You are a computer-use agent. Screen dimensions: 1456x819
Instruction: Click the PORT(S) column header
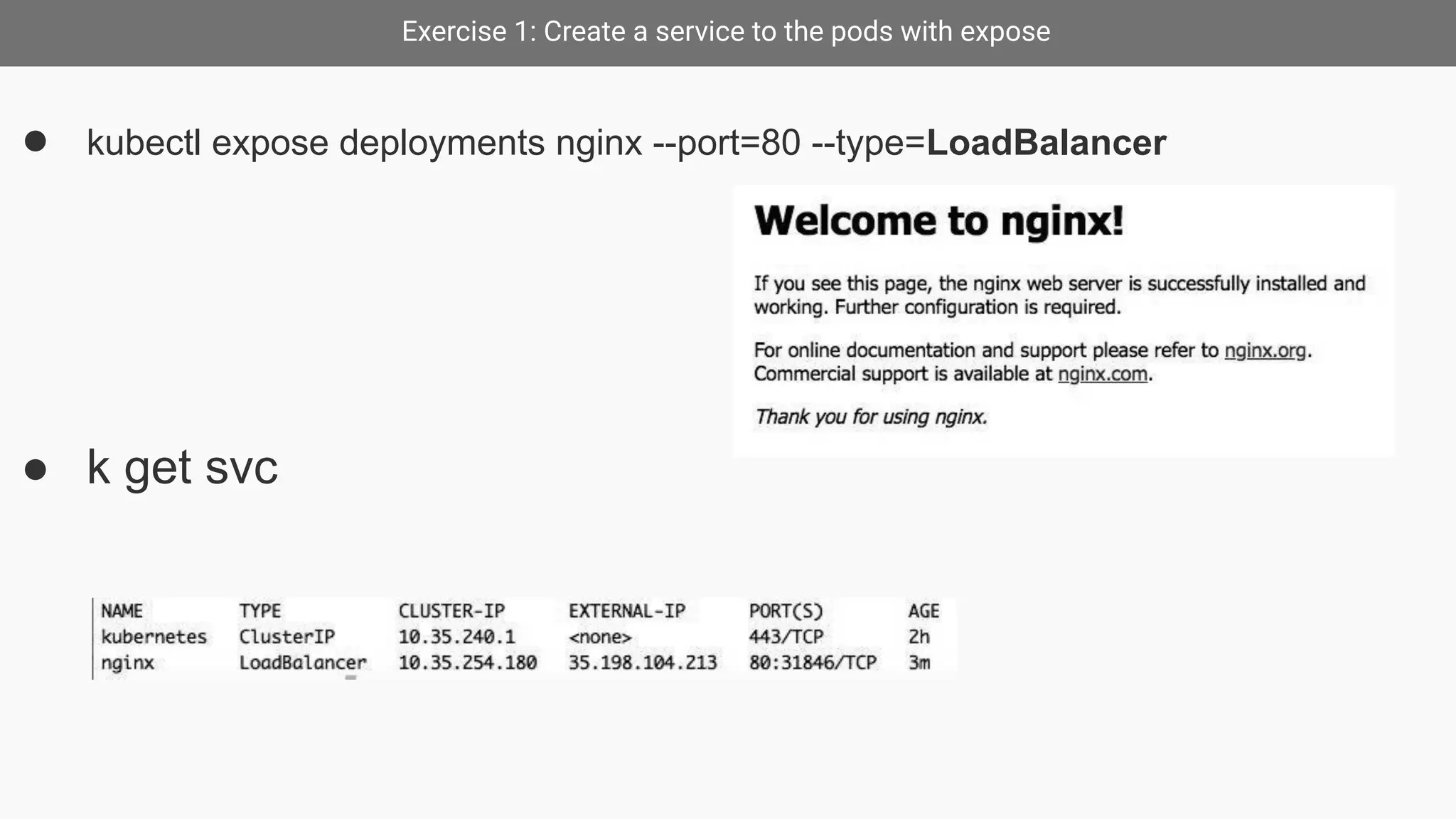pos(786,611)
